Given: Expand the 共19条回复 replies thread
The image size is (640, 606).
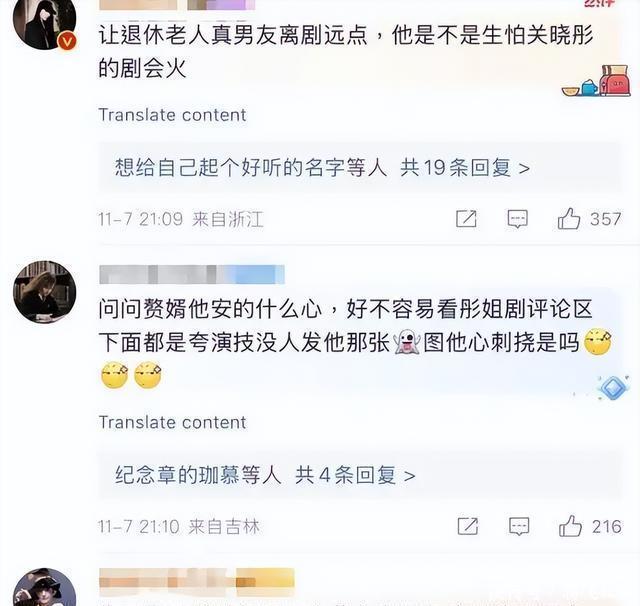Looking at the screenshot, I should [x=464, y=168].
